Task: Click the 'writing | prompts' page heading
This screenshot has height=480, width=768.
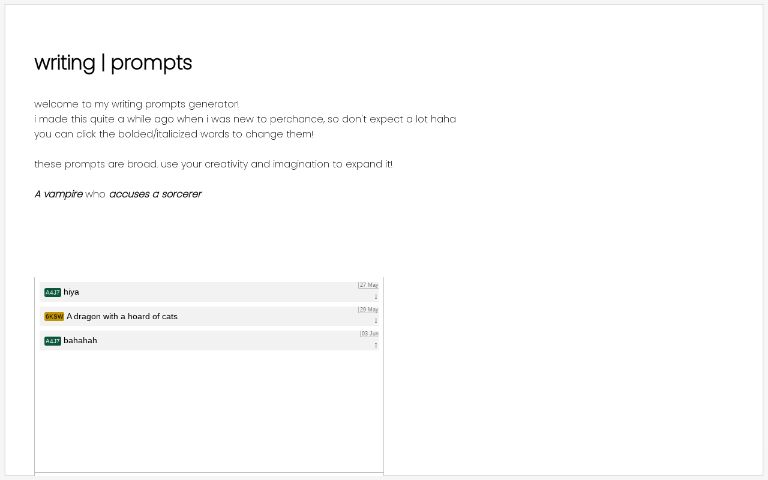Action: click(113, 63)
